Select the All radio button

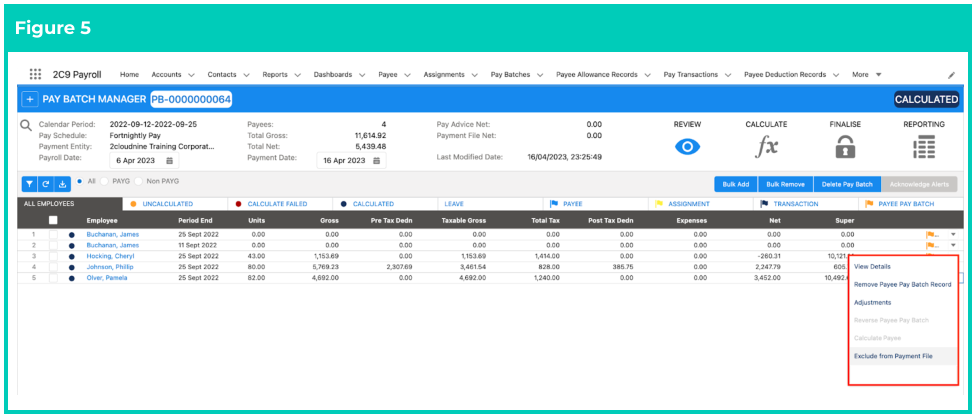[80, 181]
